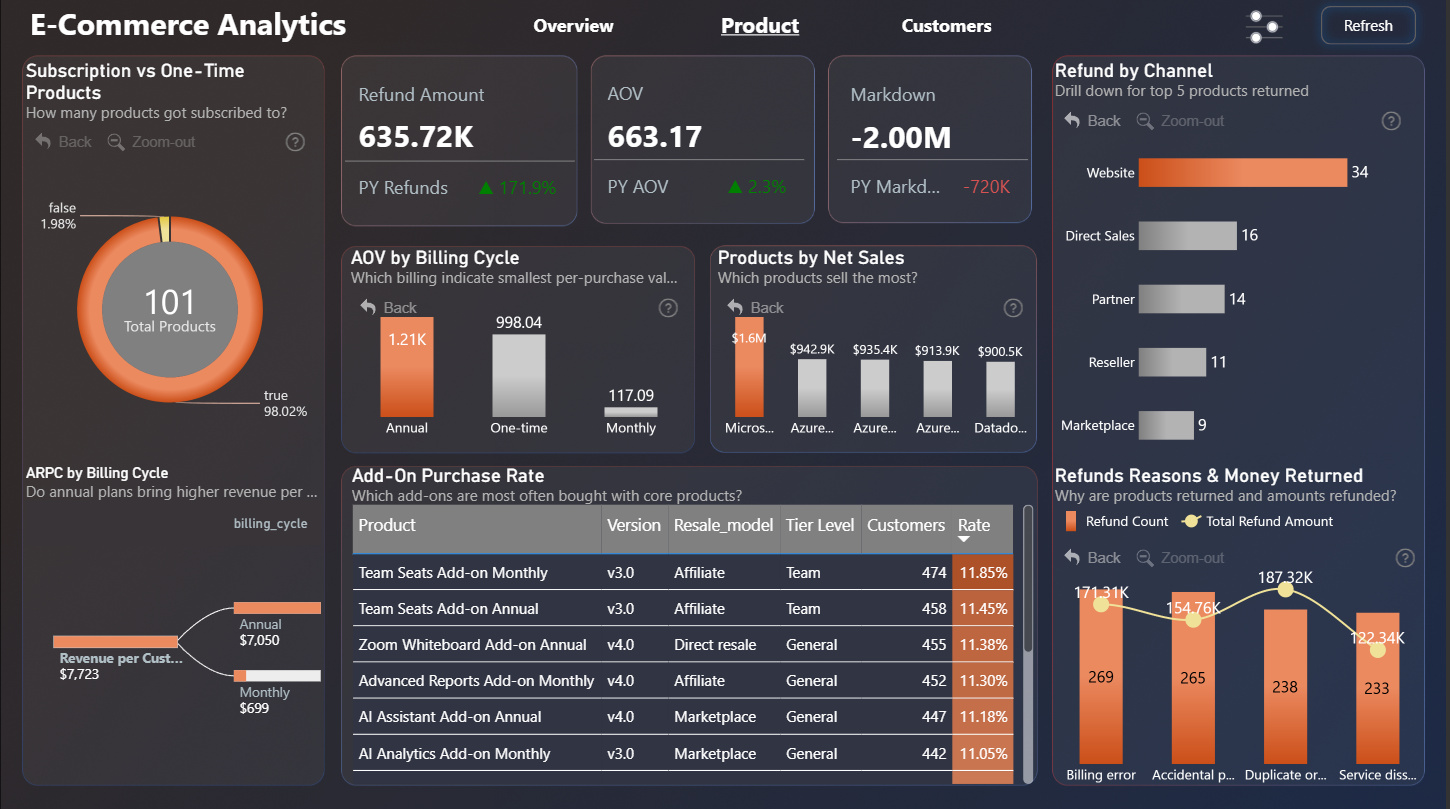Viewport: 1450px width, 809px height.
Task: Go Back in the Subscription vs One-Time Products panel
Action: pyautogui.click(x=63, y=142)
